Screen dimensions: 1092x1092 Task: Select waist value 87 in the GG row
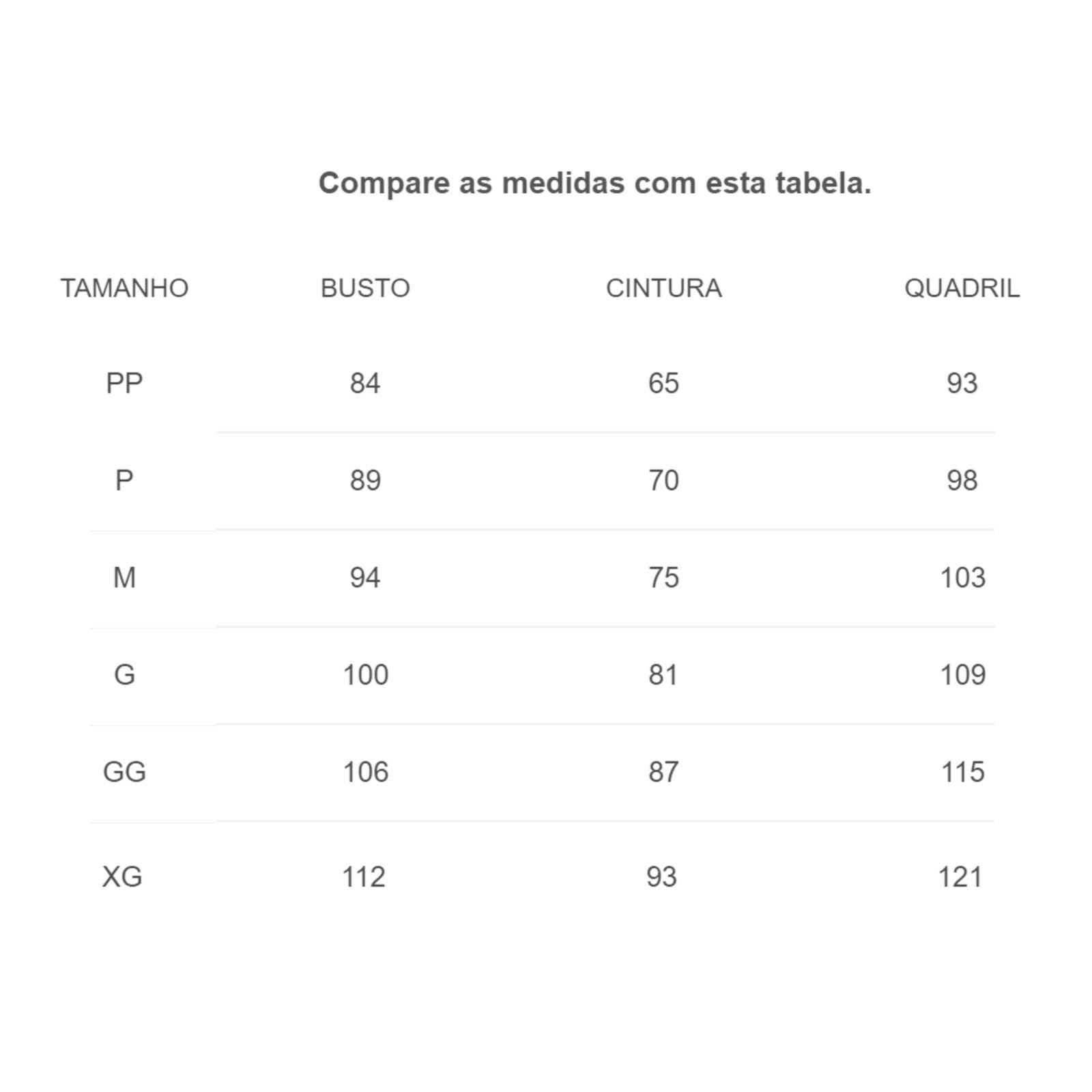(x=663, y=772)
